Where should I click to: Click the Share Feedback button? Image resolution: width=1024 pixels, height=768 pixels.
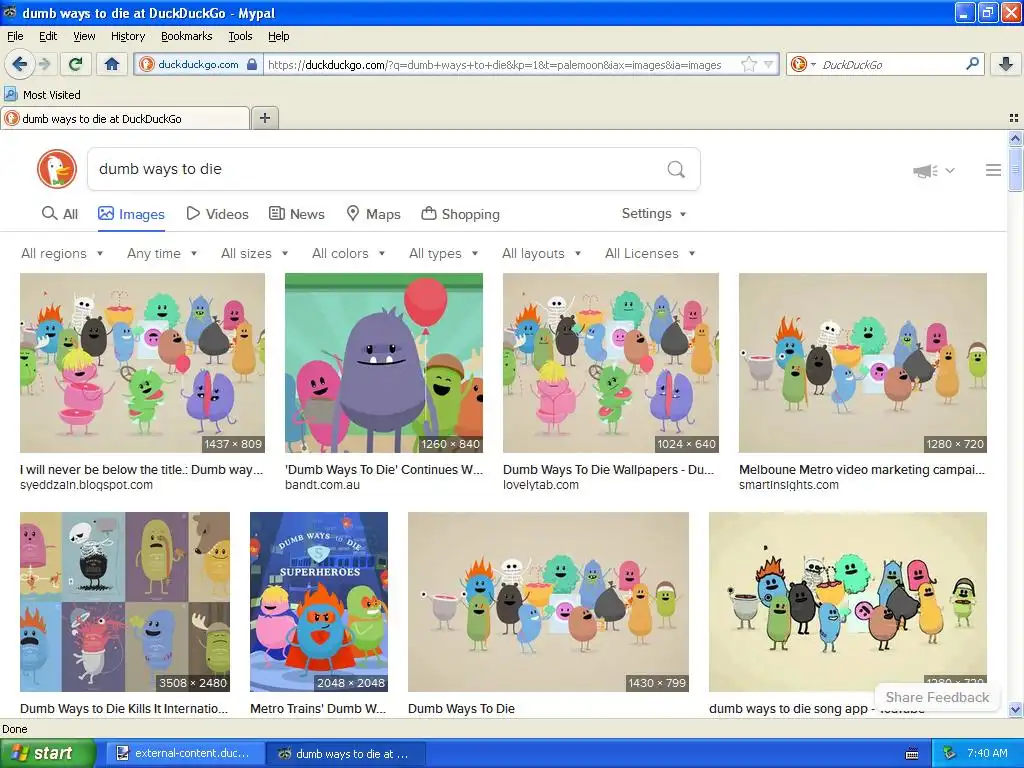click(937, 697)
